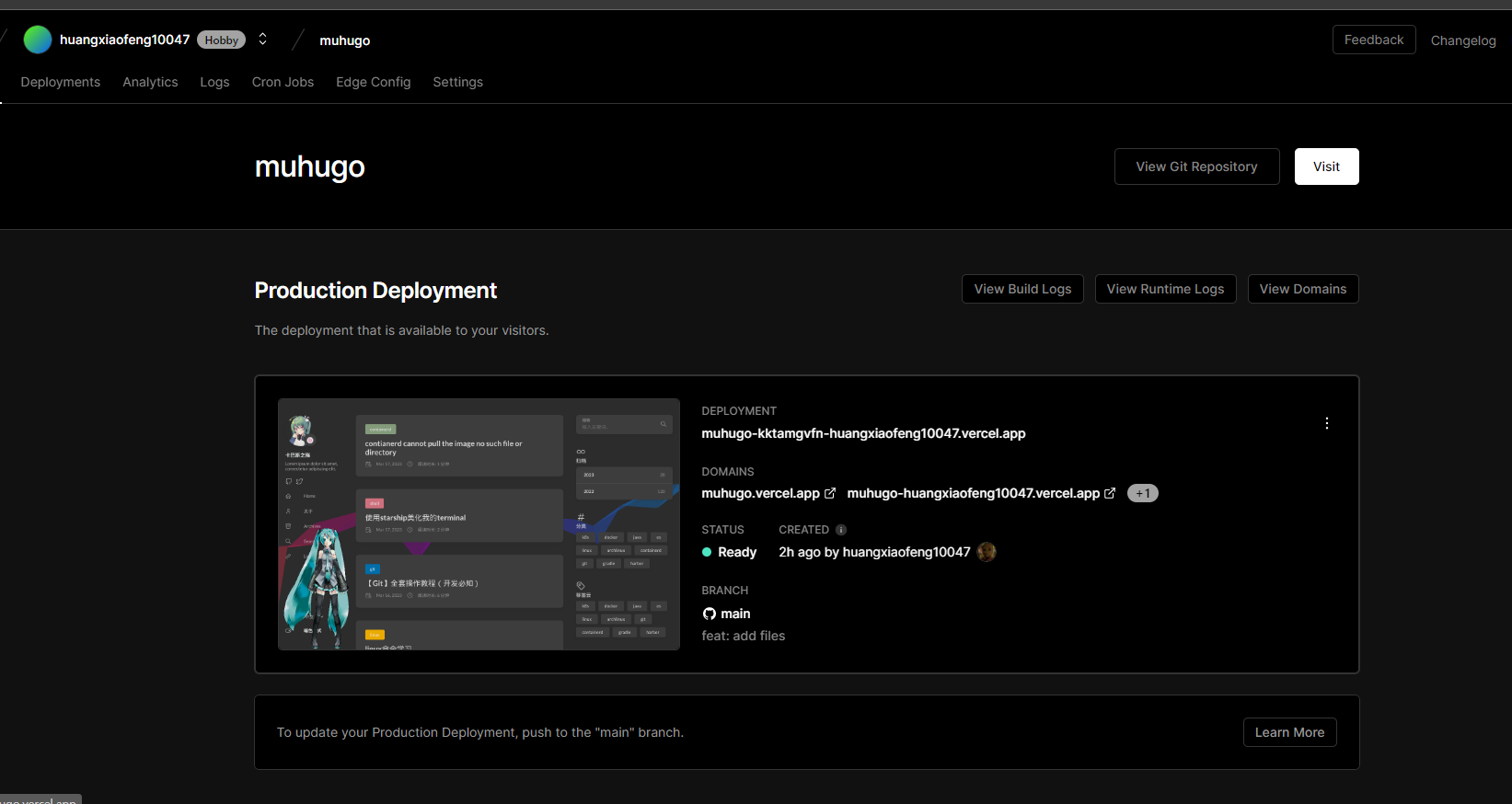Click the deployment author's avatar
The width and height of the screenshot is (1512, 804).
tap(987, 552)
